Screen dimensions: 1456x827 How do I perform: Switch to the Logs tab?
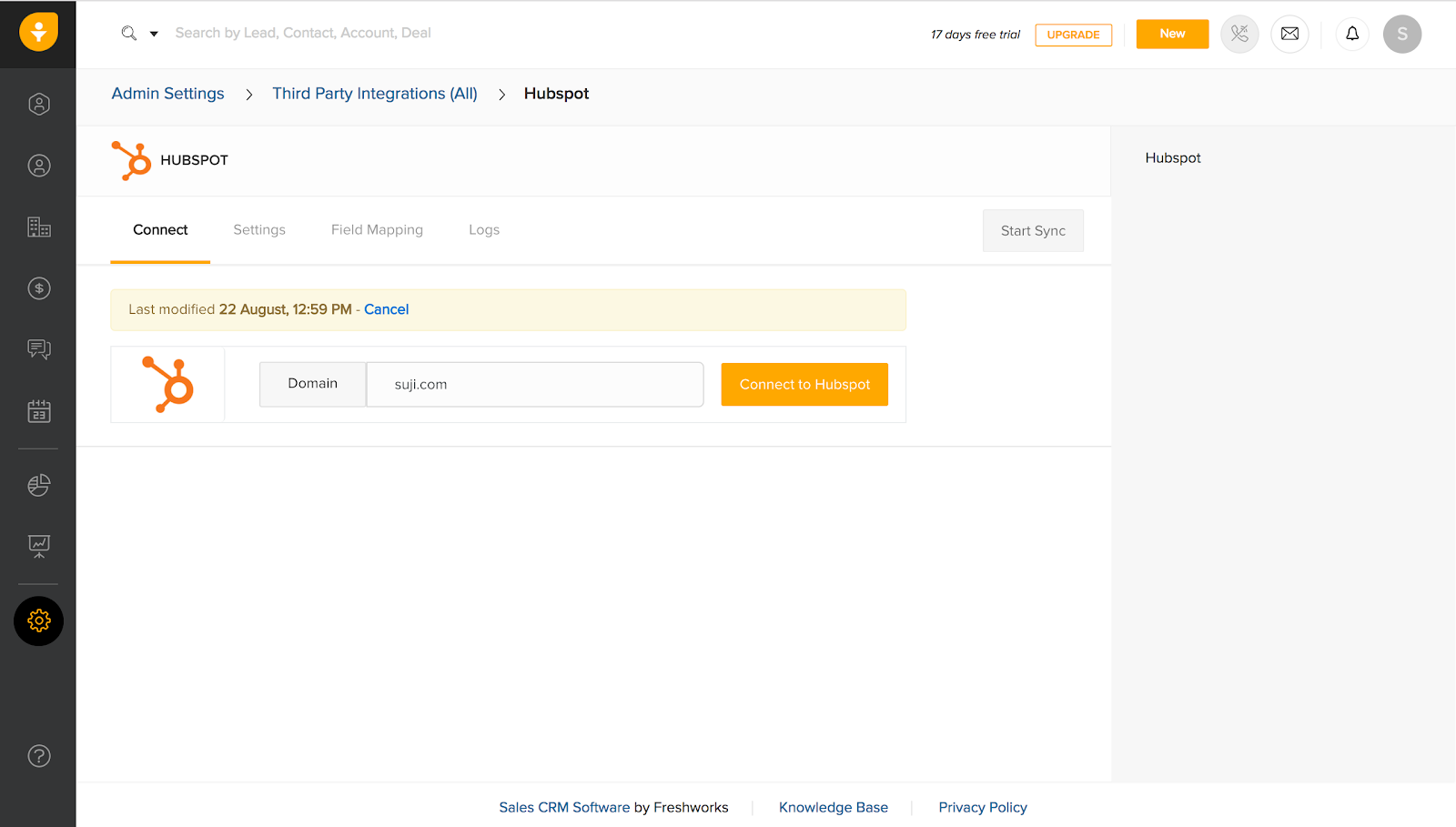pyautogui.click(x=484, y=230)
